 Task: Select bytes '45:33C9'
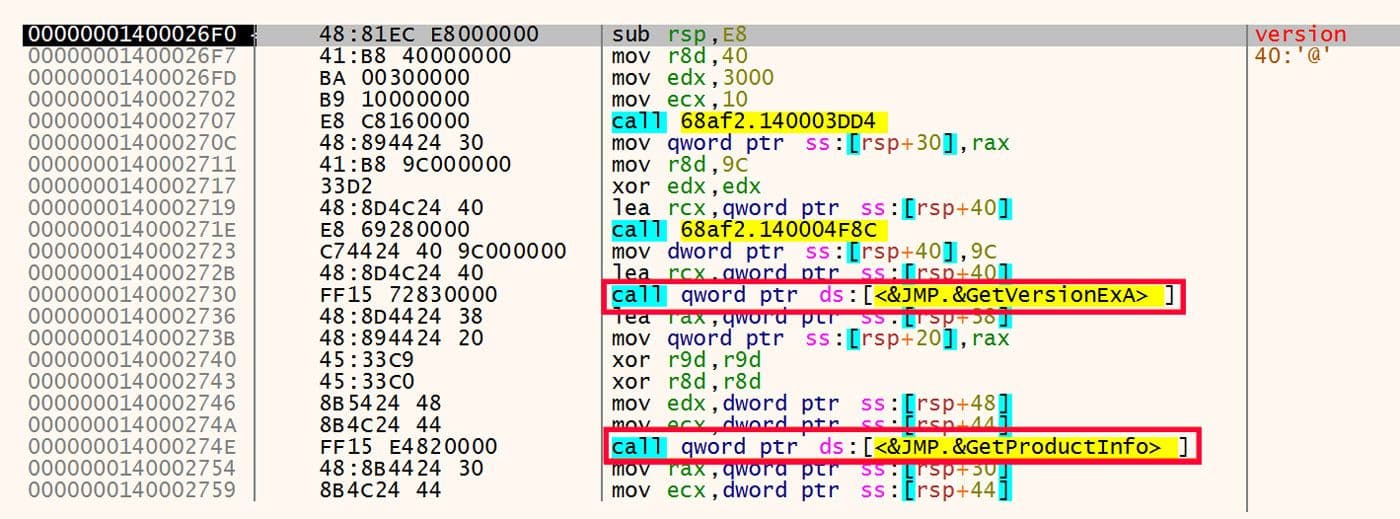(x=367, y=360)
